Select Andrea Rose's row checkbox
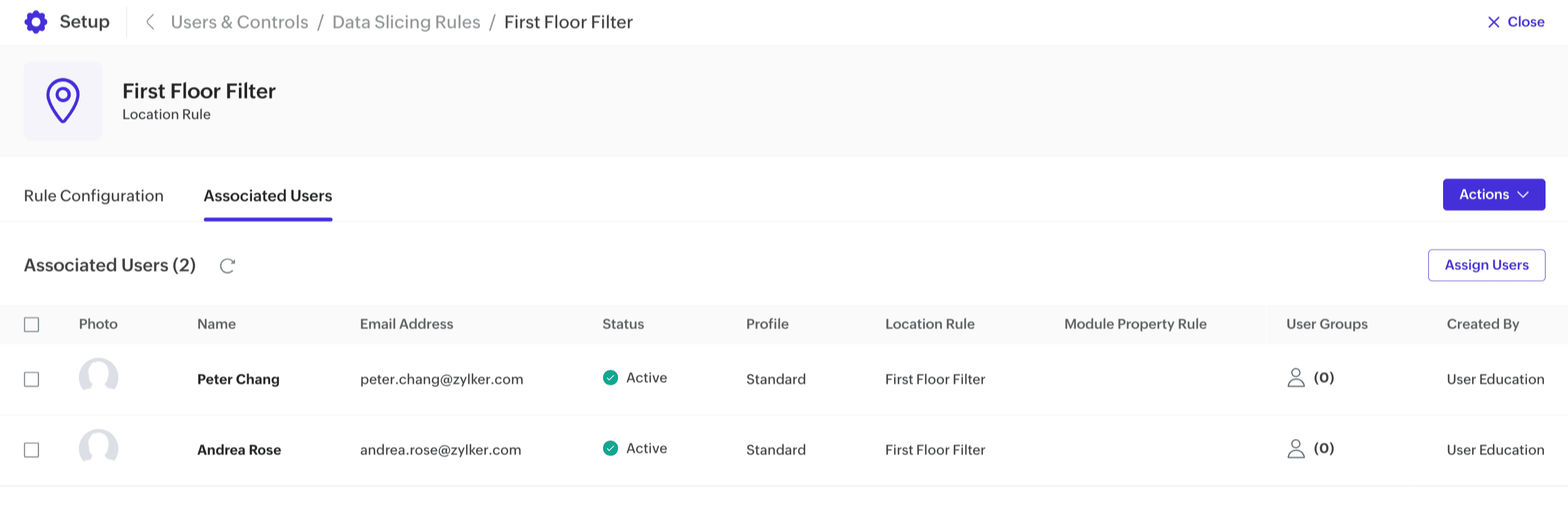1568x519 pixels. tap(32, 450)
